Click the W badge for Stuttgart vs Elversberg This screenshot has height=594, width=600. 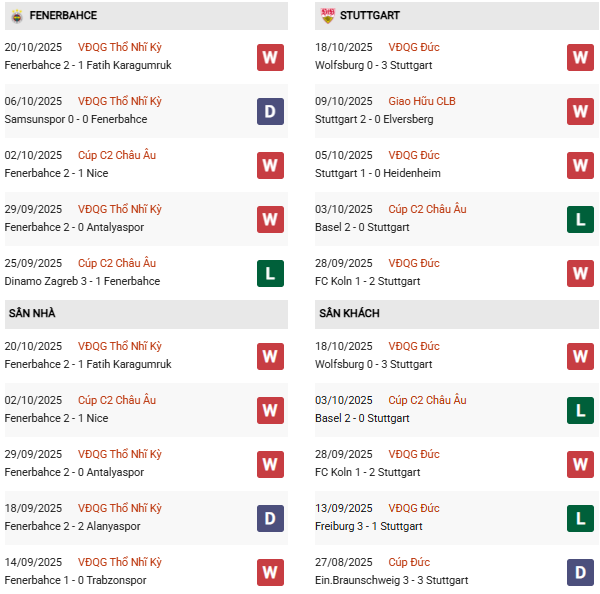(580, 111)
